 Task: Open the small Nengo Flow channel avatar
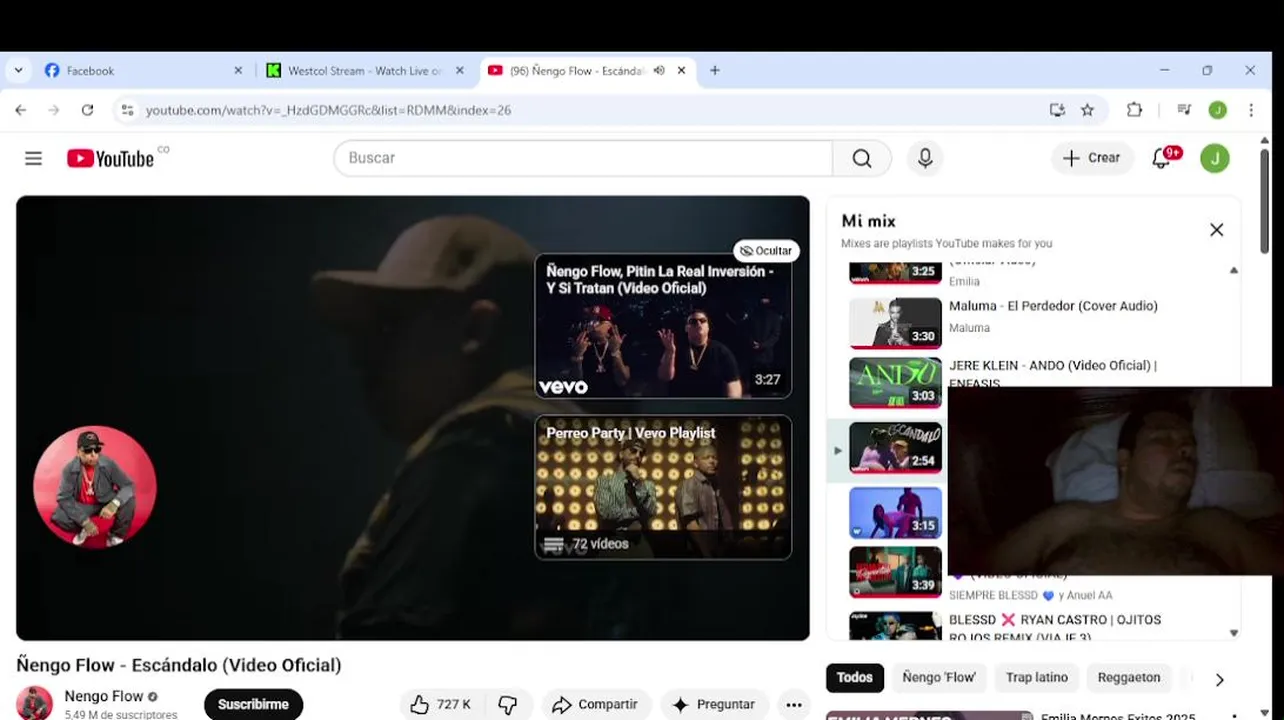click(x=34, y=703)
